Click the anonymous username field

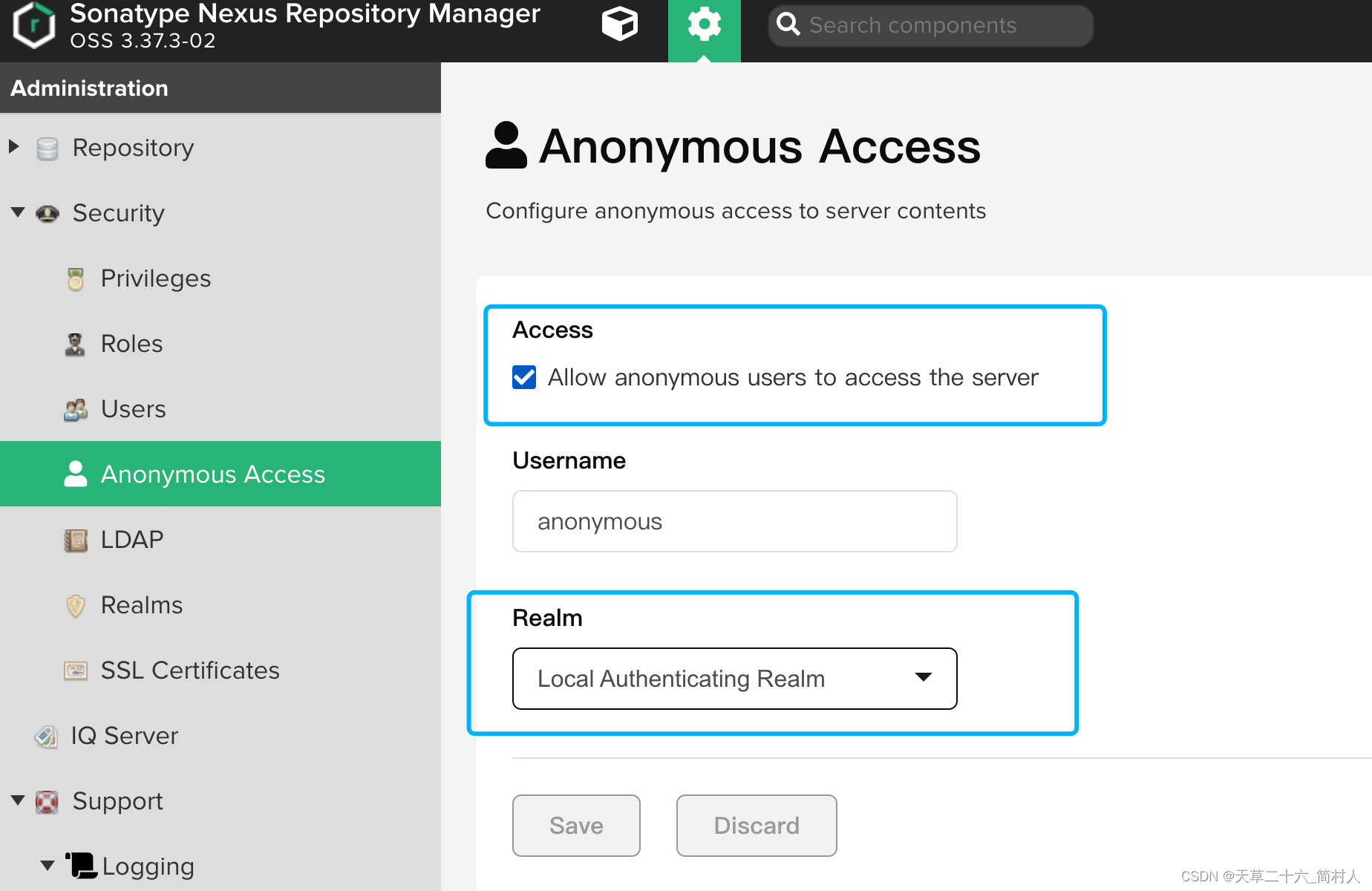734,520
